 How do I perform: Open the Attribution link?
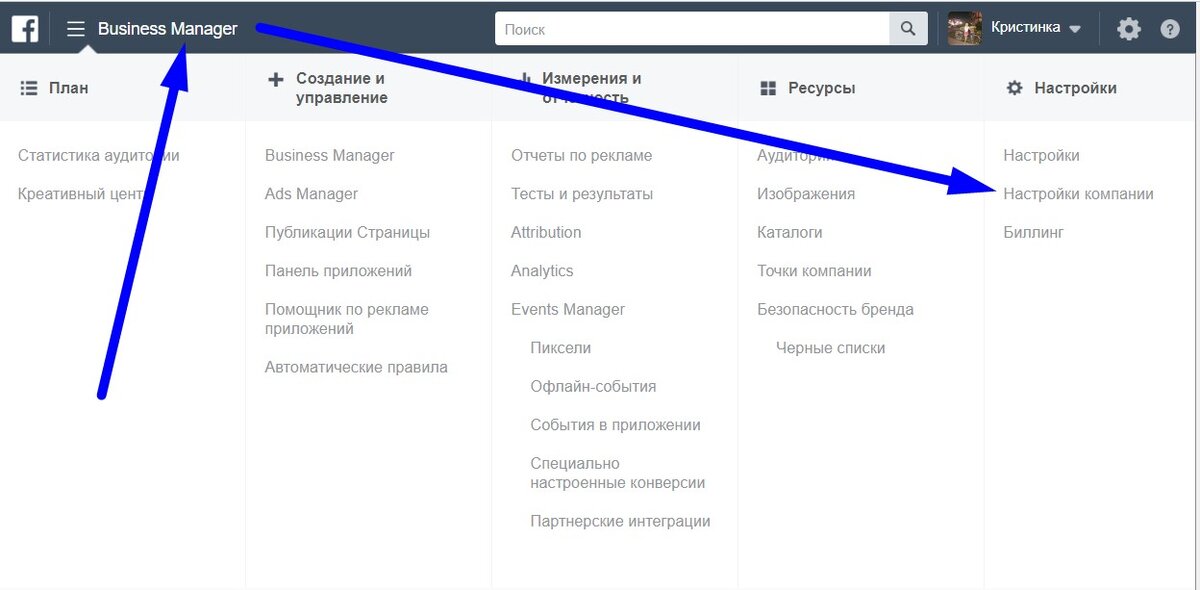tap(546, 232)
